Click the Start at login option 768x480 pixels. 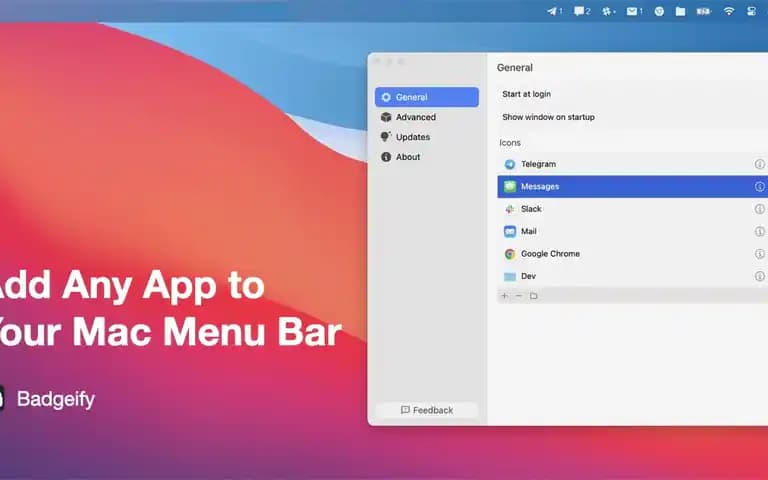527,94
